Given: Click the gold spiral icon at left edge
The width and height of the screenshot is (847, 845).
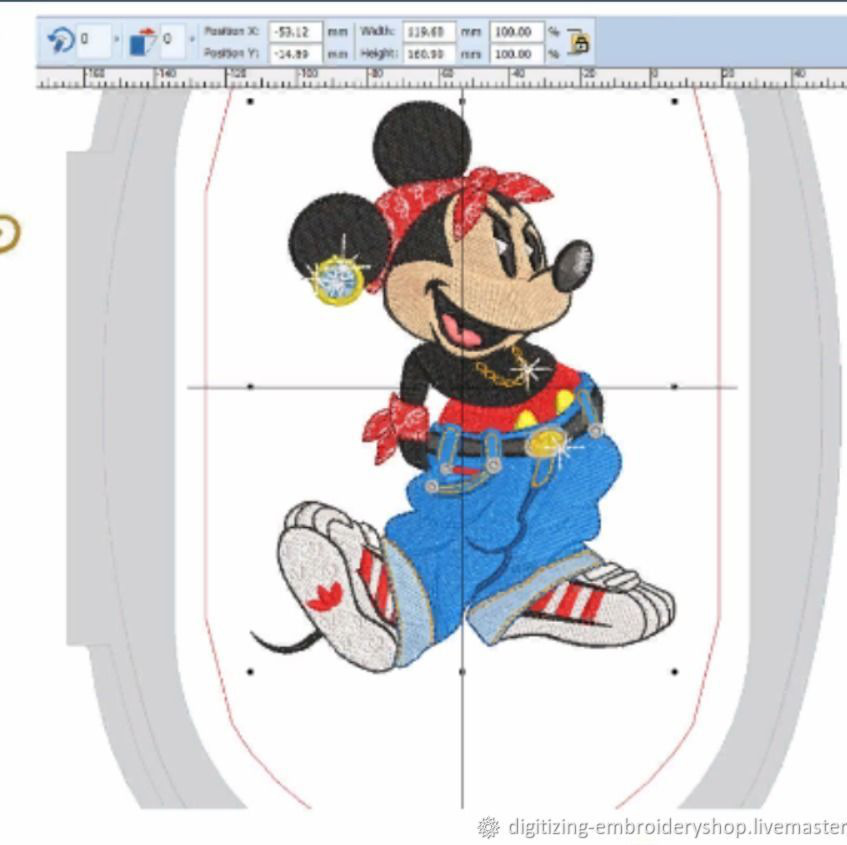Looking at the screenshot, I should click(6, 233).
